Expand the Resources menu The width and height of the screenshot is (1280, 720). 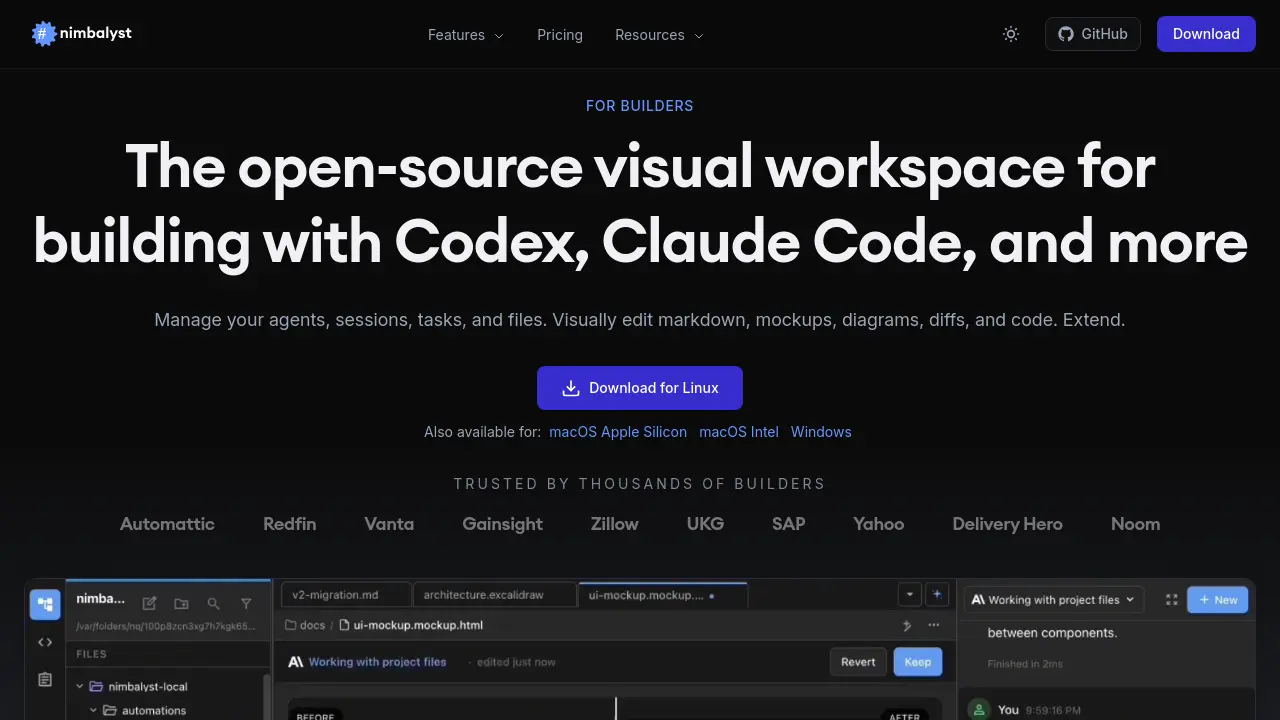pyautogui.click(x=660, y=35)
